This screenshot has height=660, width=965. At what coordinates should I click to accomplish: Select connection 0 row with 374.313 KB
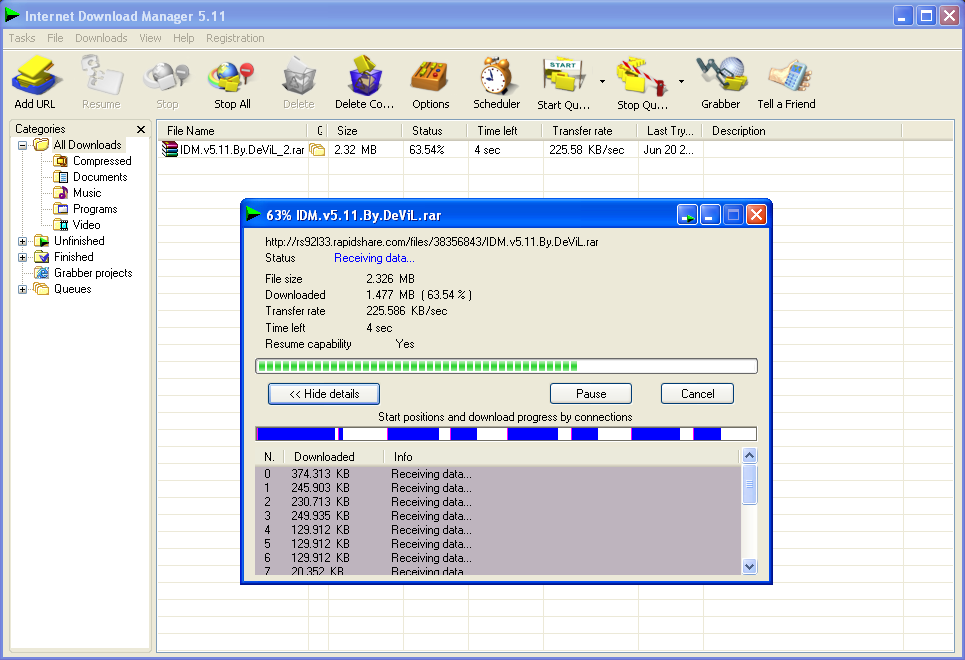498,474
